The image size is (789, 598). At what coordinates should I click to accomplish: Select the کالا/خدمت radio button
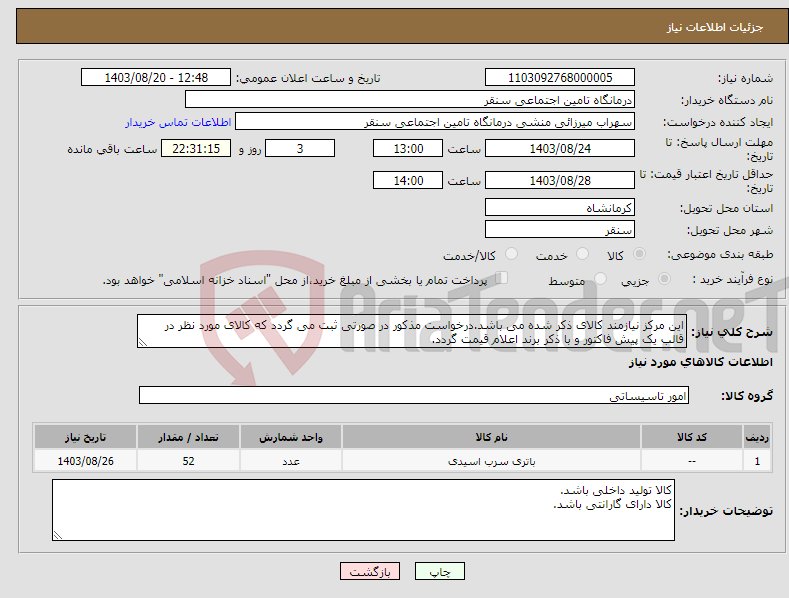click(511, 254)
